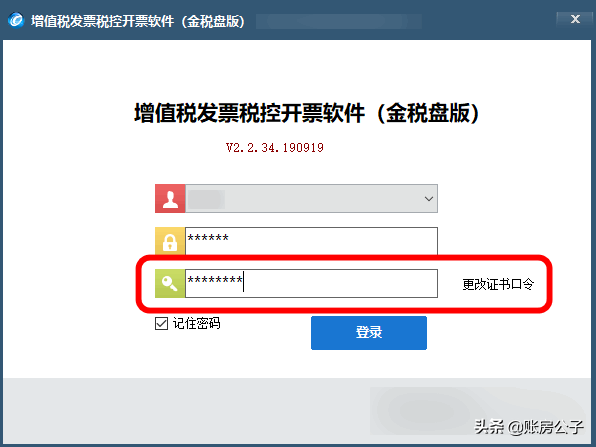Open the 更改证书口令 link

pos(498,284)
